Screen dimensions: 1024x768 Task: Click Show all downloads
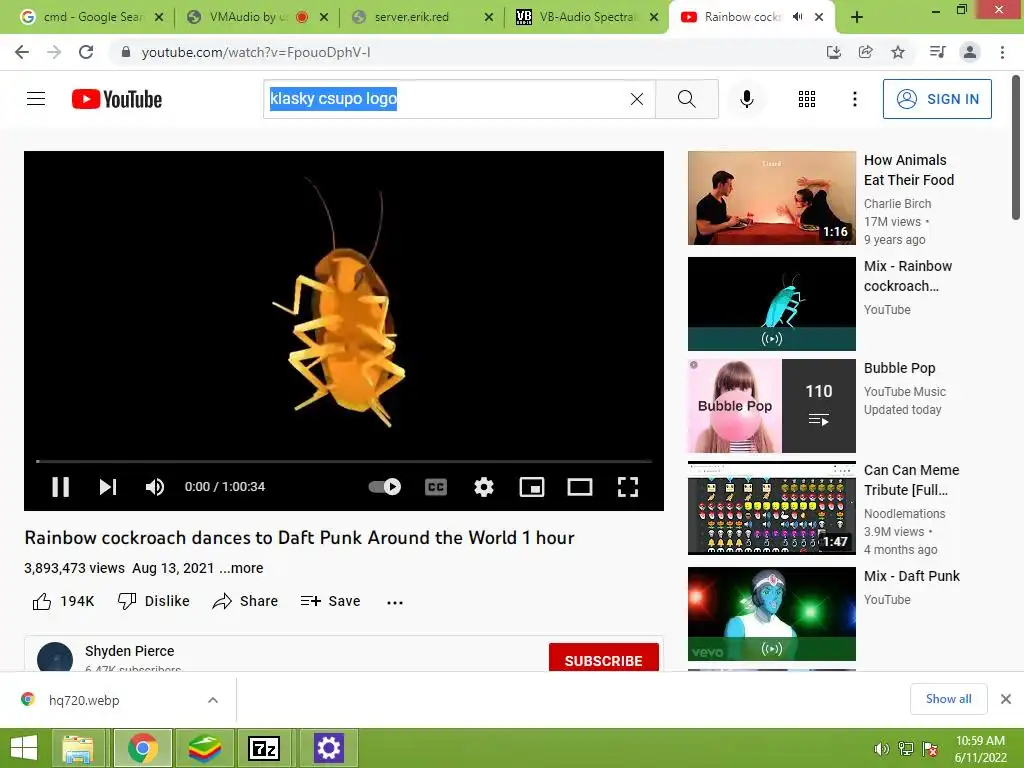[948, 699]
